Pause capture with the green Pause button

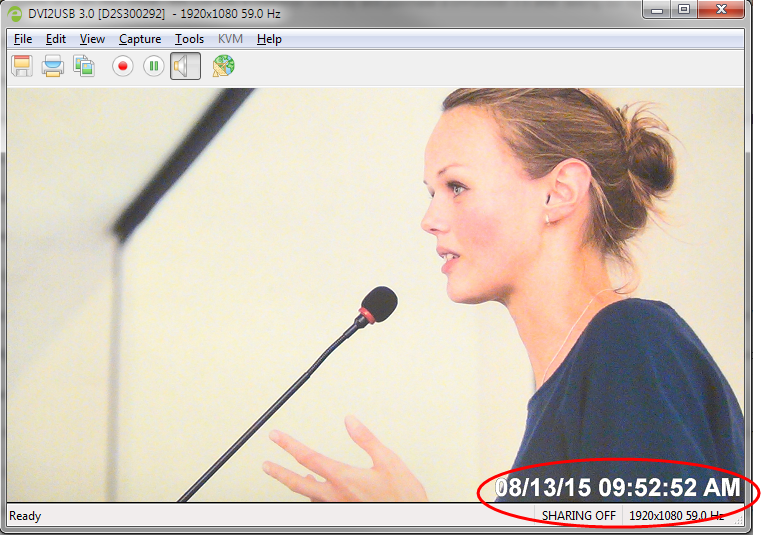pos(154,66)
